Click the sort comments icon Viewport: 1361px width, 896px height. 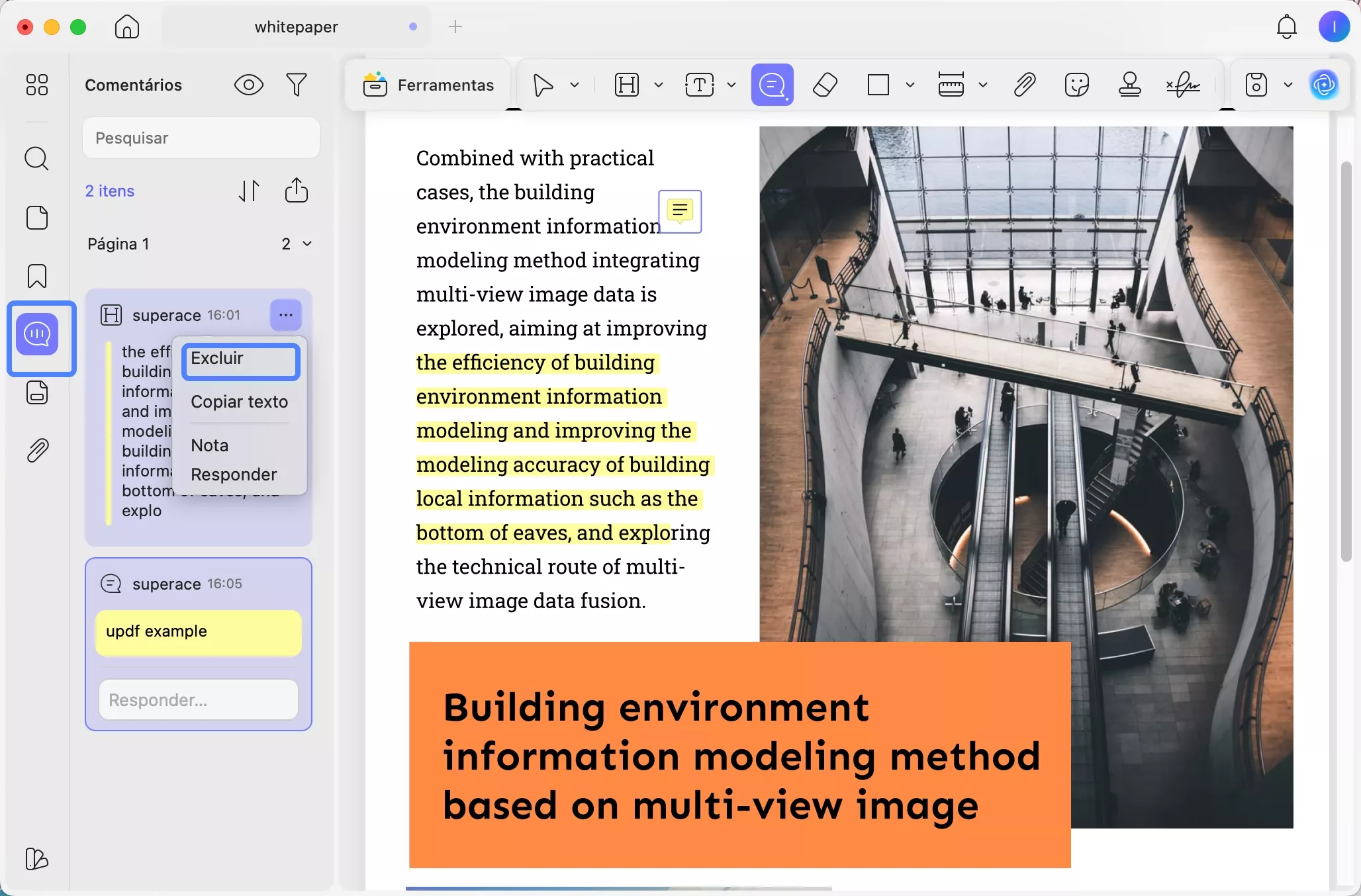249,191
